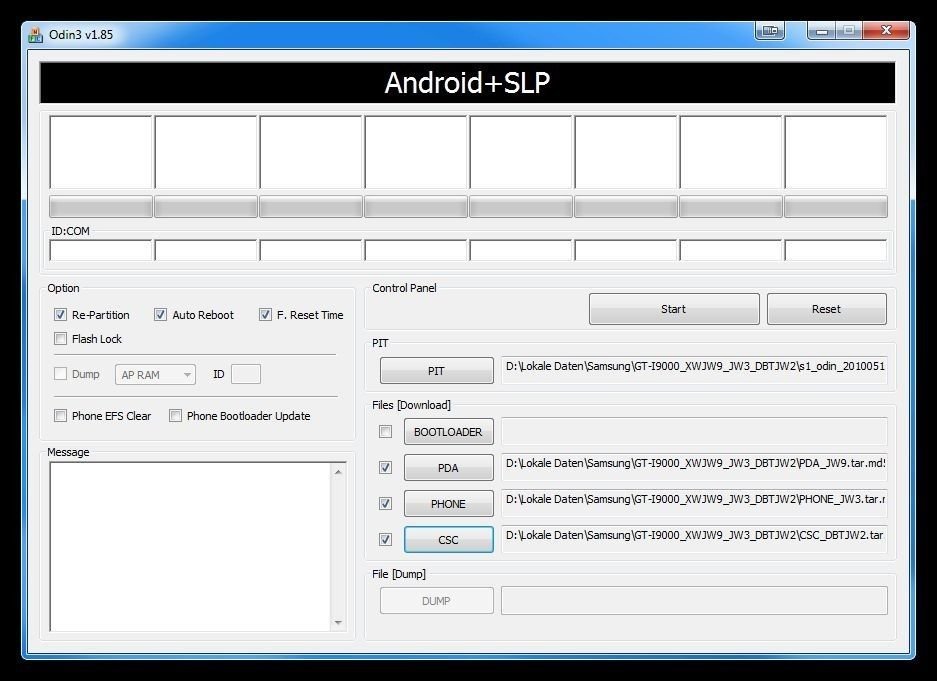Click the extra title bar icon left of minimize
The width and height of the screenshot is (937, 681).
click(x=770, y=30)
